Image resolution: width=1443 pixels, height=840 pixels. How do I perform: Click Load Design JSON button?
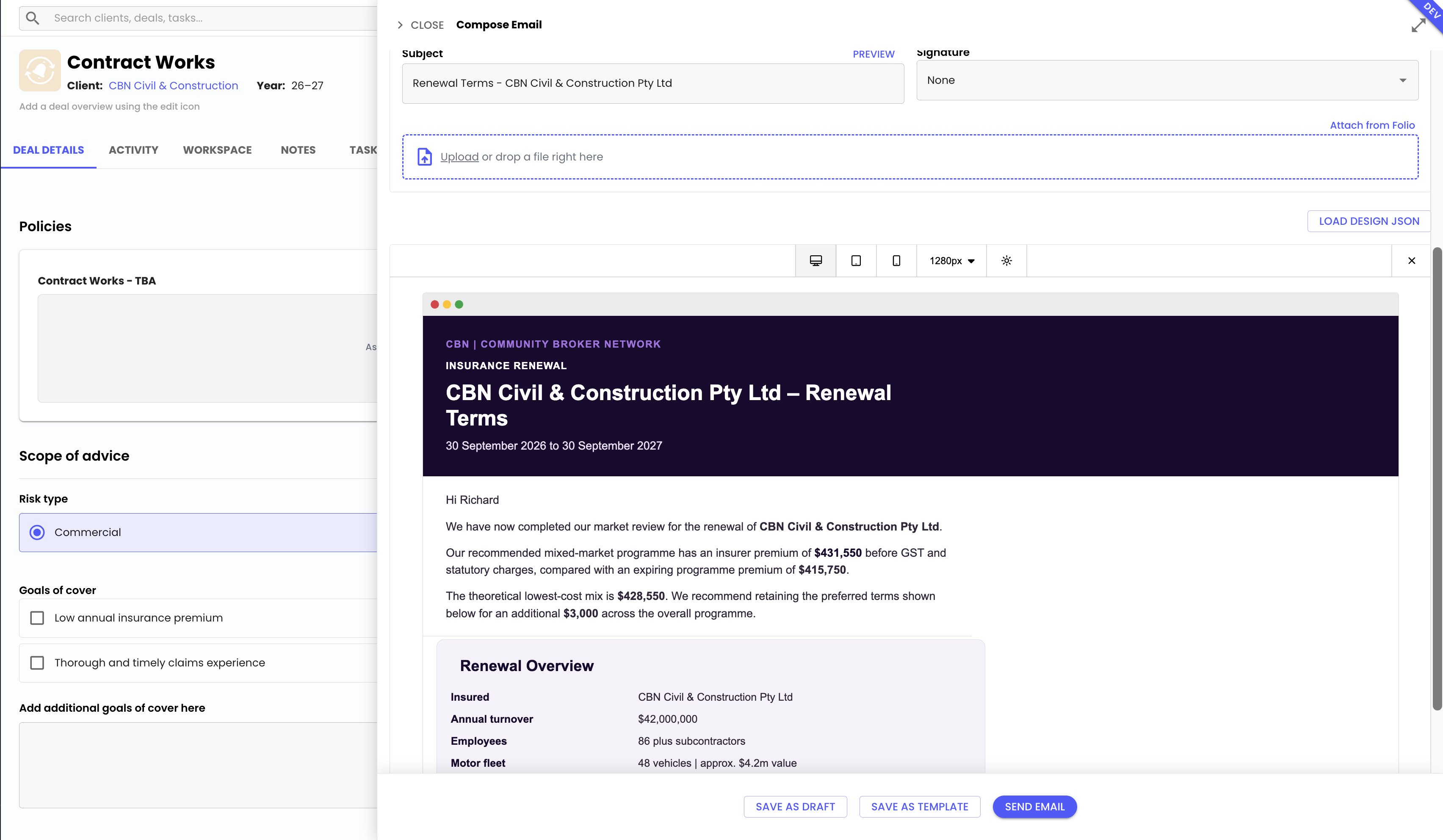pyautogui.click(x=1368, y=221)
